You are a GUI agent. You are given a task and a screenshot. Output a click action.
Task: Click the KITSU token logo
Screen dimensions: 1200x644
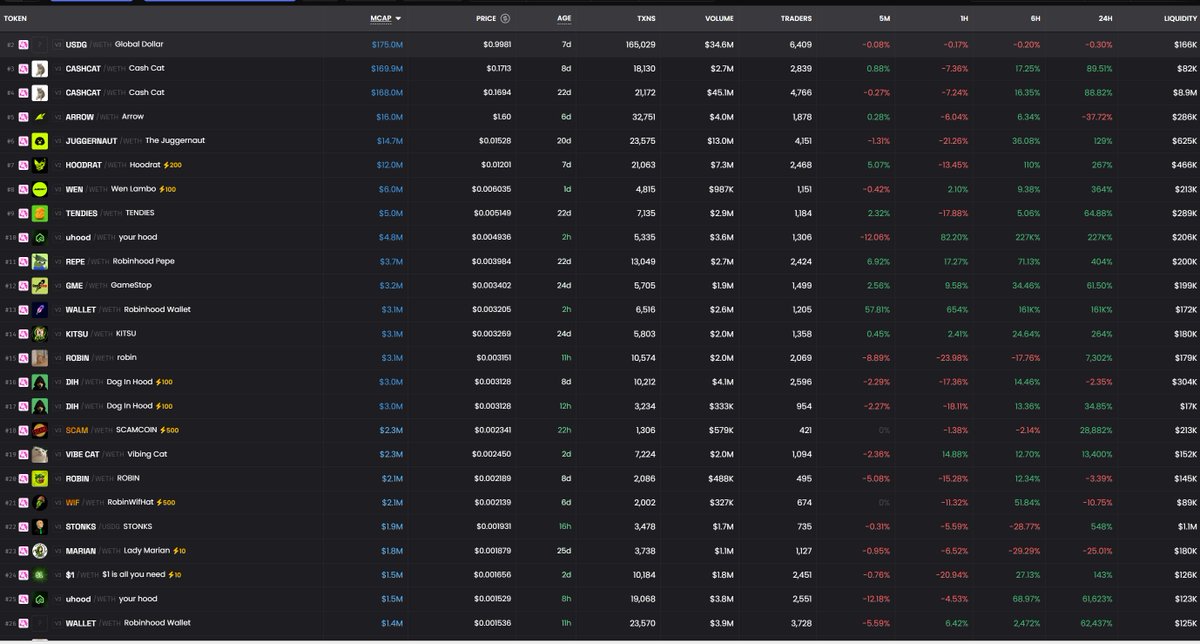pyautogui.click(x=39, y=333)
